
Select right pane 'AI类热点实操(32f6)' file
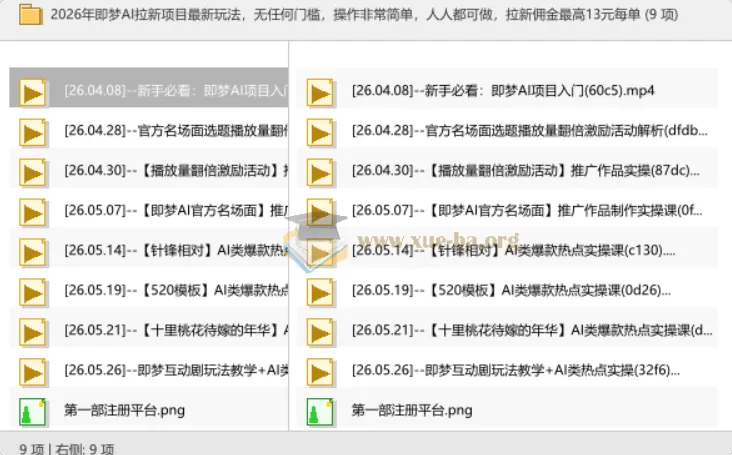(x=507, y=368)
